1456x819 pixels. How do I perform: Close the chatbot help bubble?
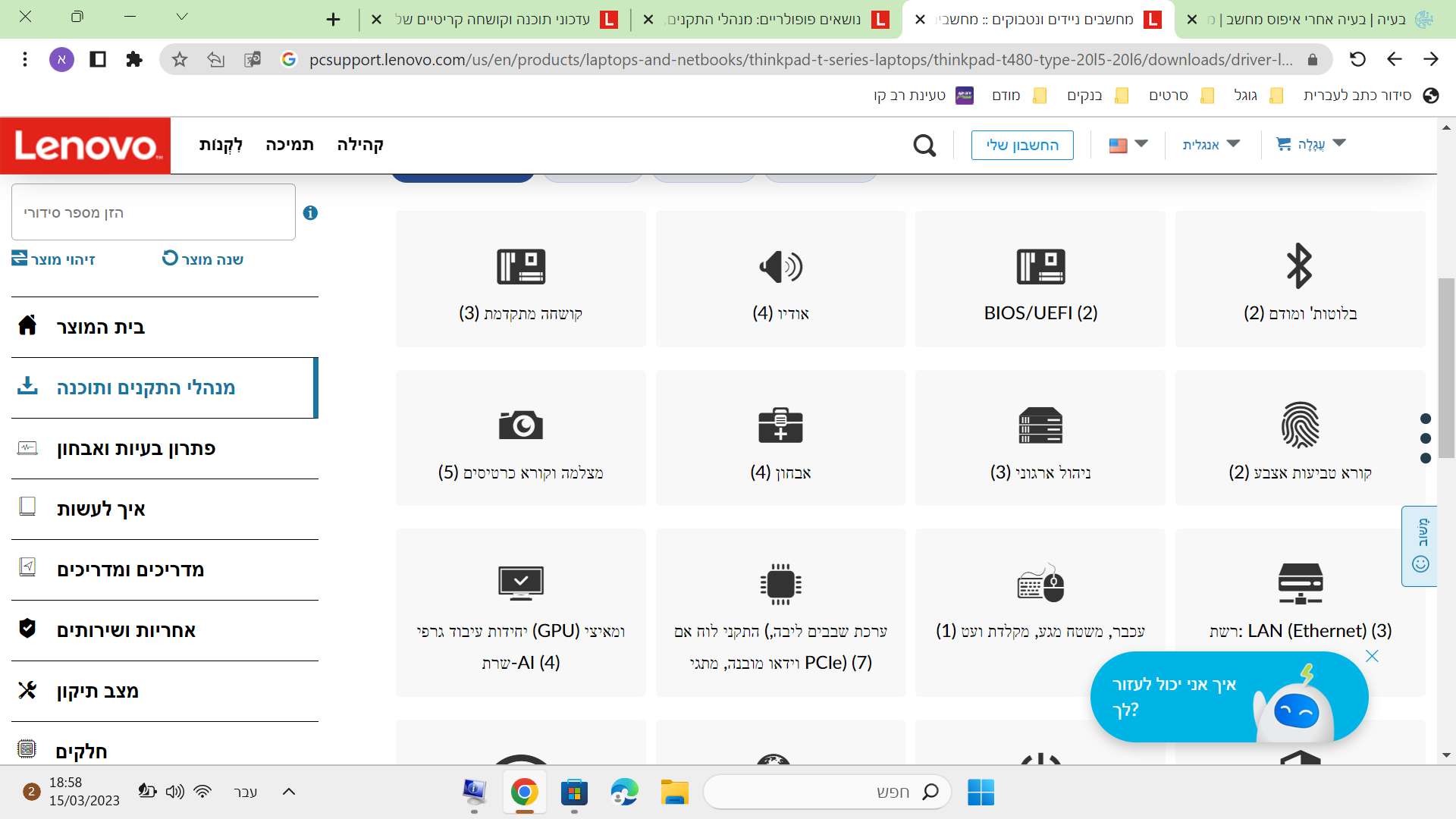click(1372, 656)
